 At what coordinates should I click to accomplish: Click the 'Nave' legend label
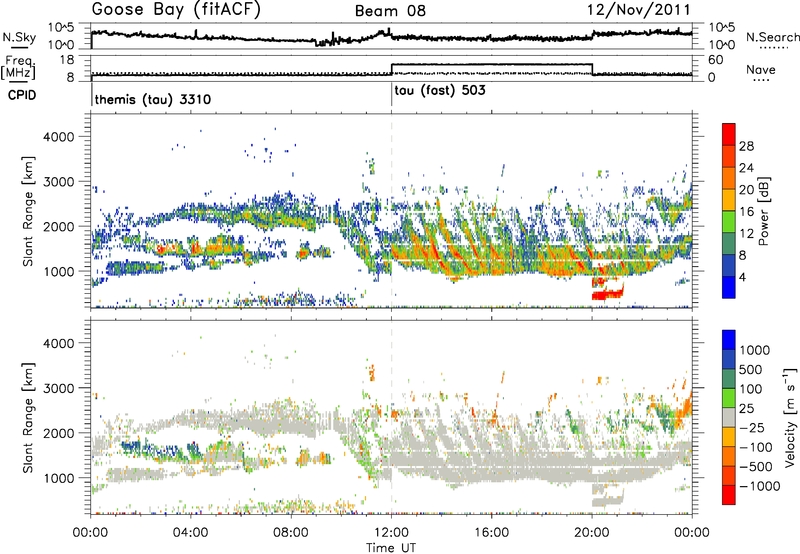pyautogui.click(x=761, y=70)
